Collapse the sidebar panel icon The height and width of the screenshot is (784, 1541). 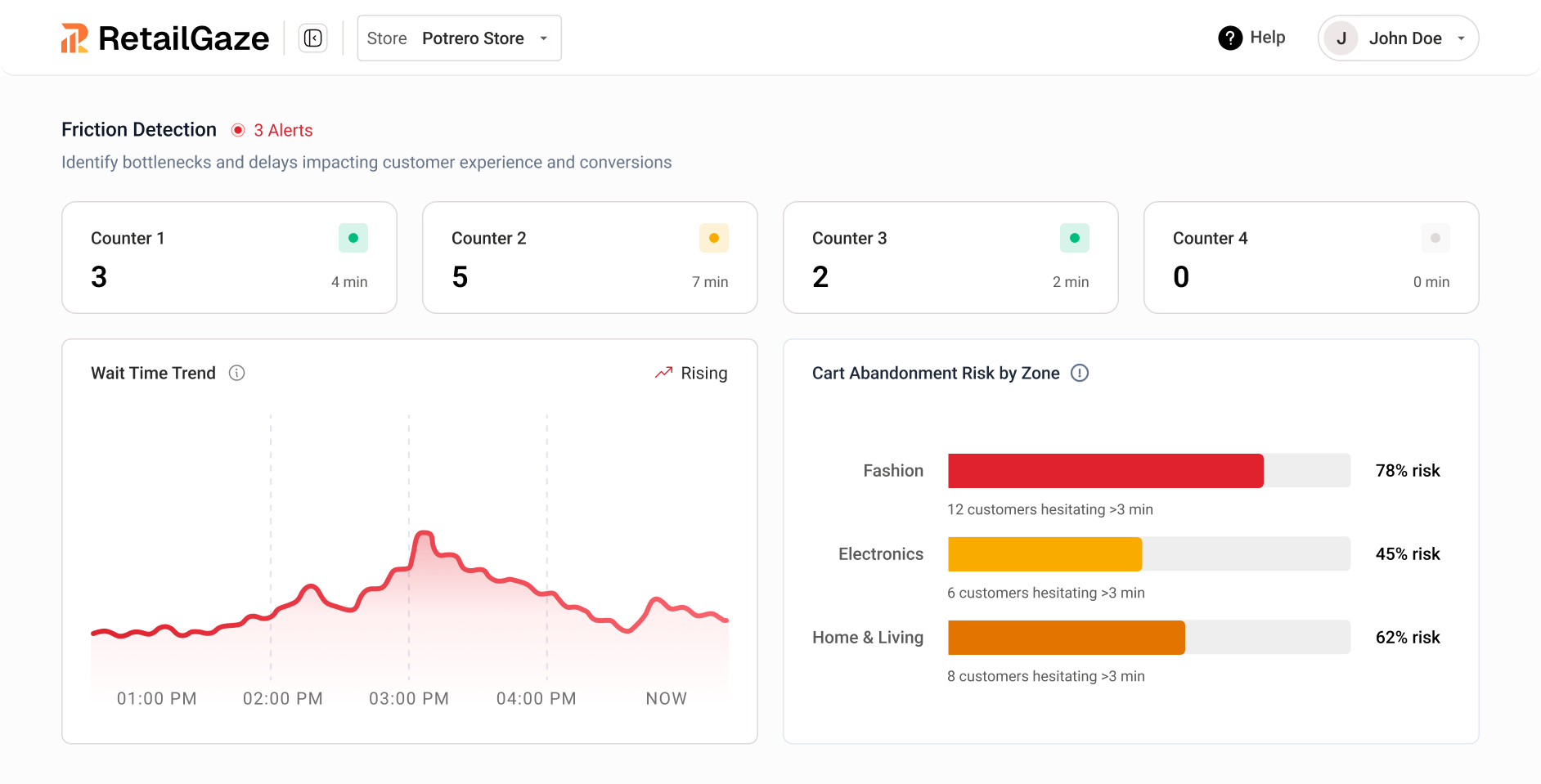(312, 38)
